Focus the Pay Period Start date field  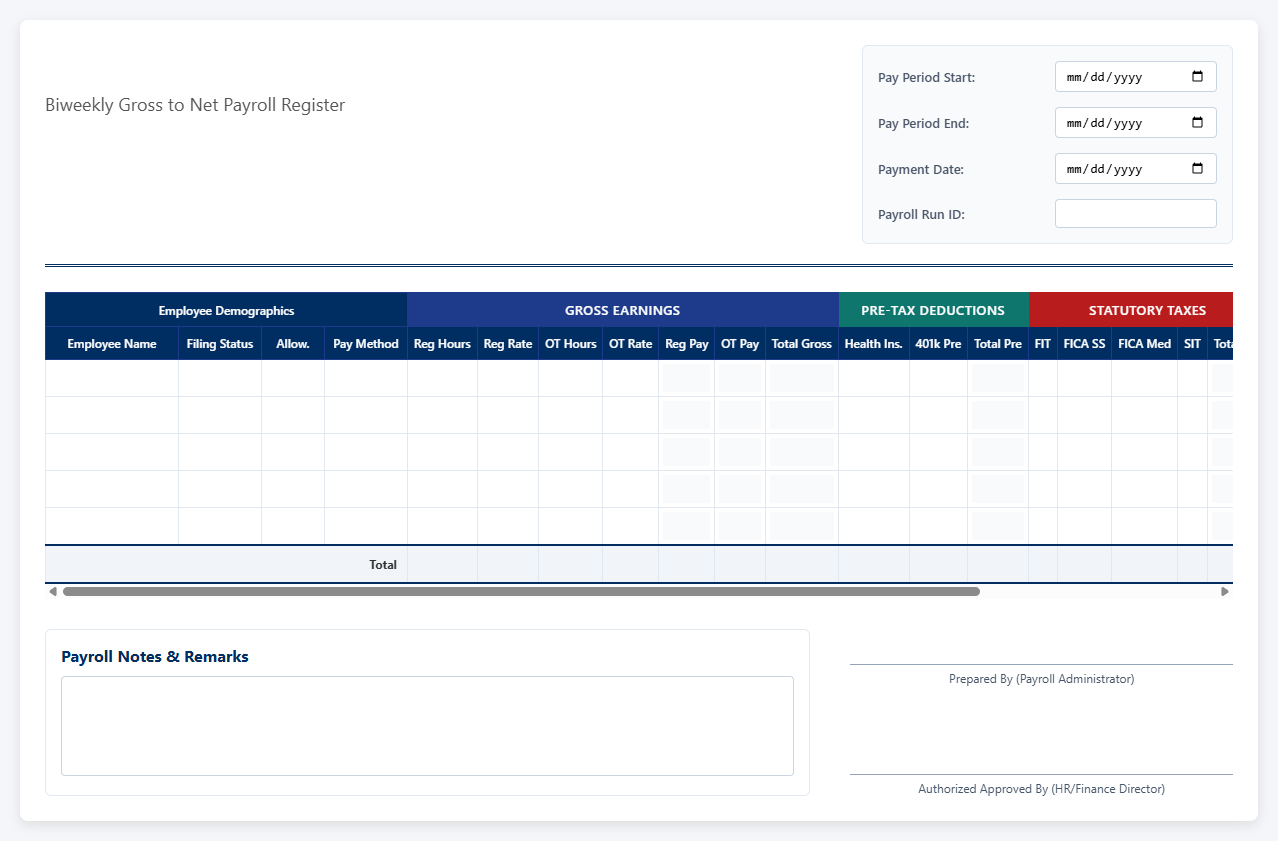(x=1135, y=77)
